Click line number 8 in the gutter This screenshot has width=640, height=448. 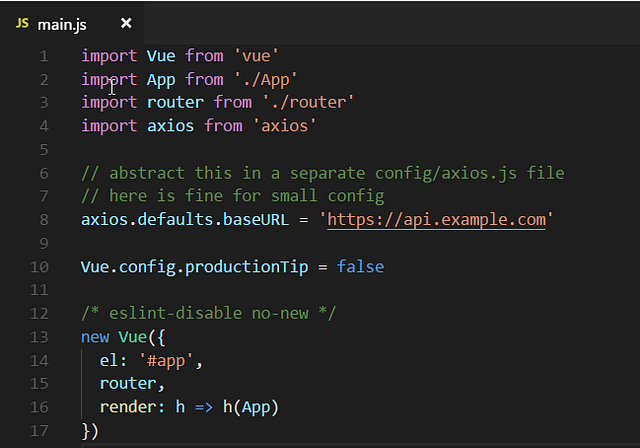pyautogui.click(x=43, y=220)
